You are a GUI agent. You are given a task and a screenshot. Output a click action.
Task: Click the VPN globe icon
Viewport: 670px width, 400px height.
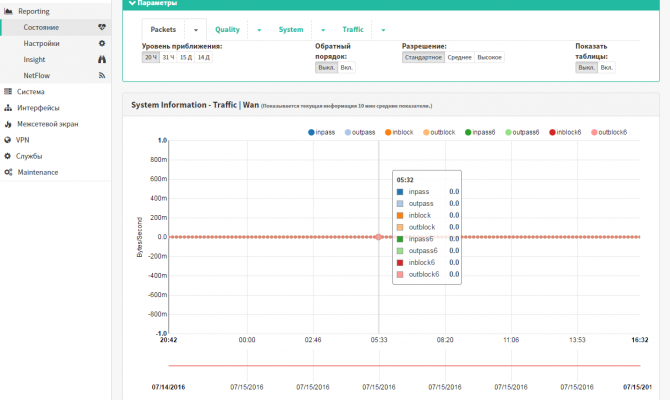point(7,140)
